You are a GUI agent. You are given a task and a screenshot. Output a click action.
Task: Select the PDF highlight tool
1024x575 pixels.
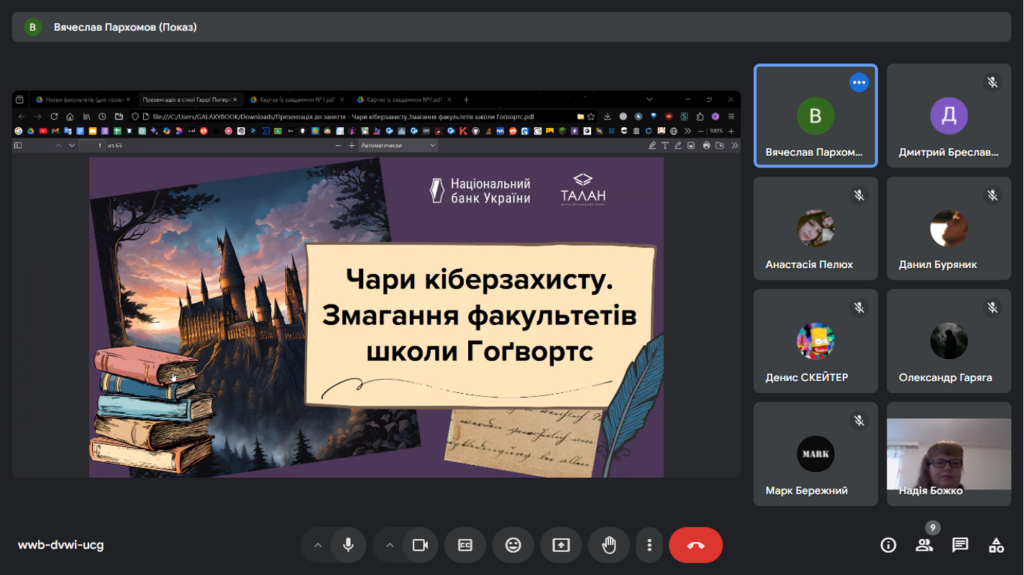(x=652, y=145)
